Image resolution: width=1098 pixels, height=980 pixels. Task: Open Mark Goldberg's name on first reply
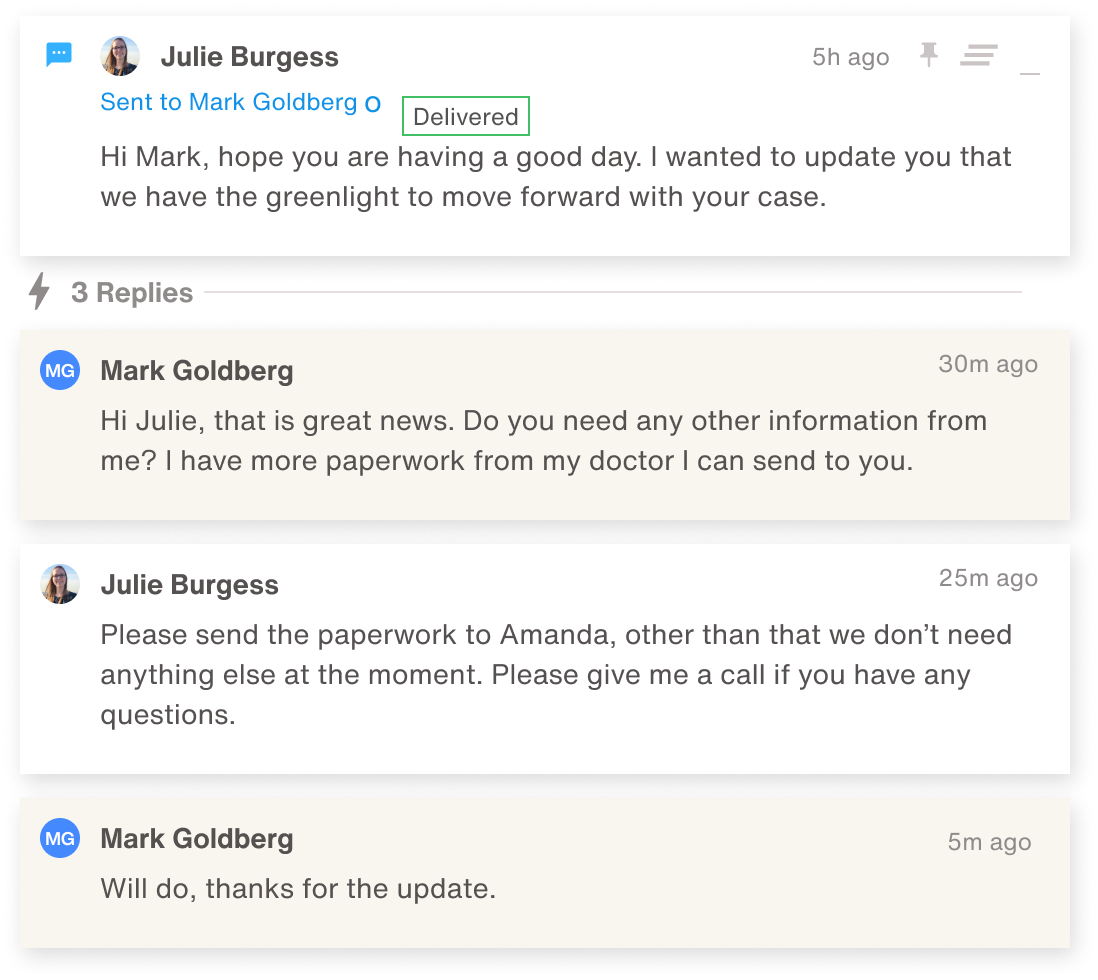[197, 371]
